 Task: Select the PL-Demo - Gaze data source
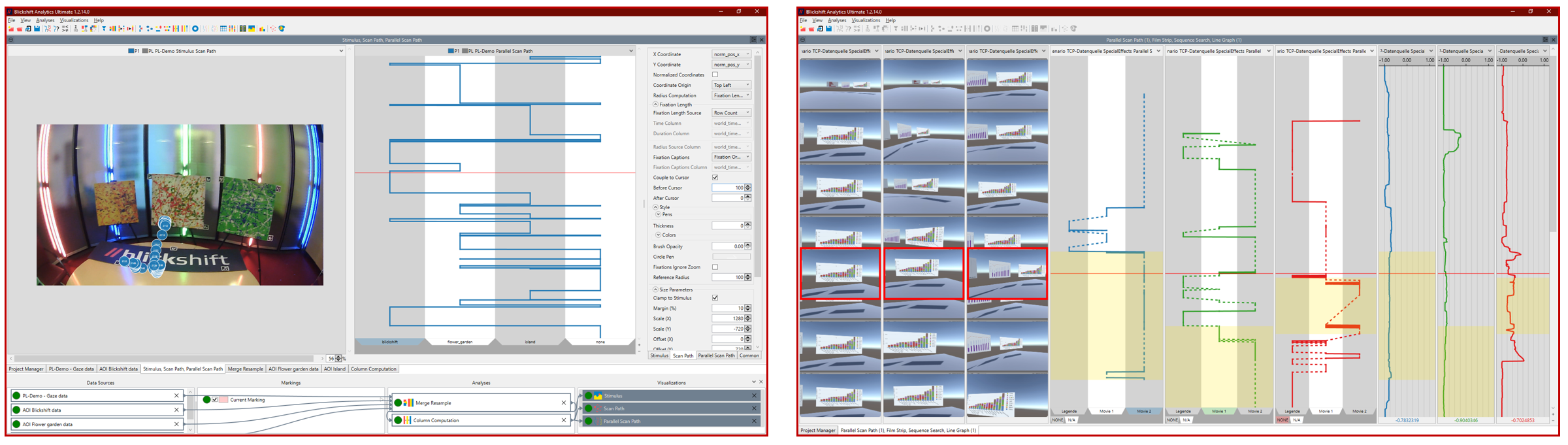pyautogui.click(x=97, y=396)
